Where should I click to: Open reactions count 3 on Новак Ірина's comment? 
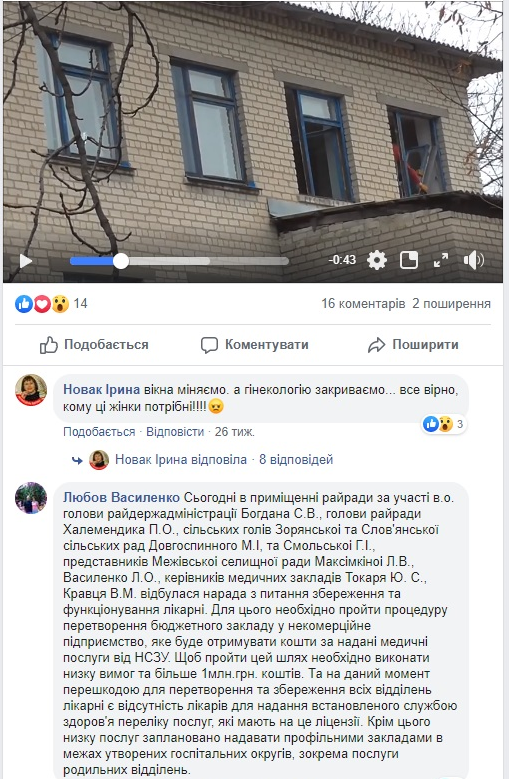point(444,424)
